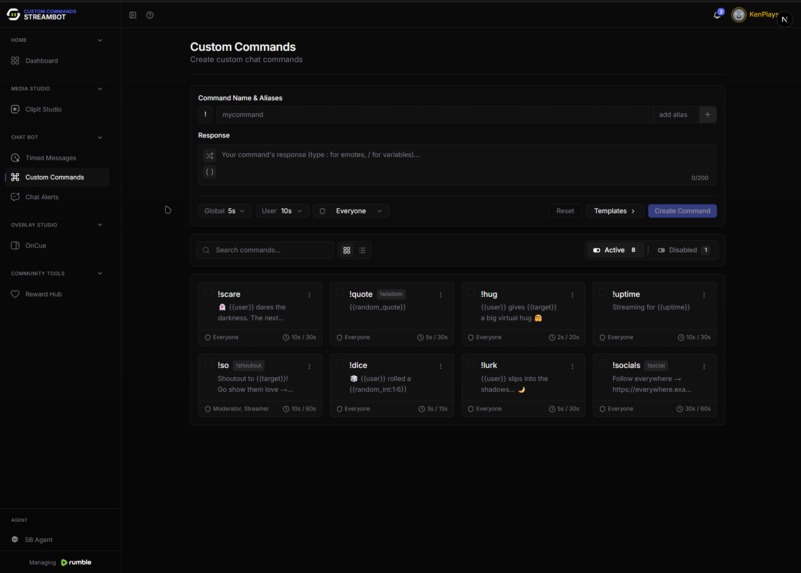
Task: Select the !lurk command checkbox
Action: (x=471, y=364)
